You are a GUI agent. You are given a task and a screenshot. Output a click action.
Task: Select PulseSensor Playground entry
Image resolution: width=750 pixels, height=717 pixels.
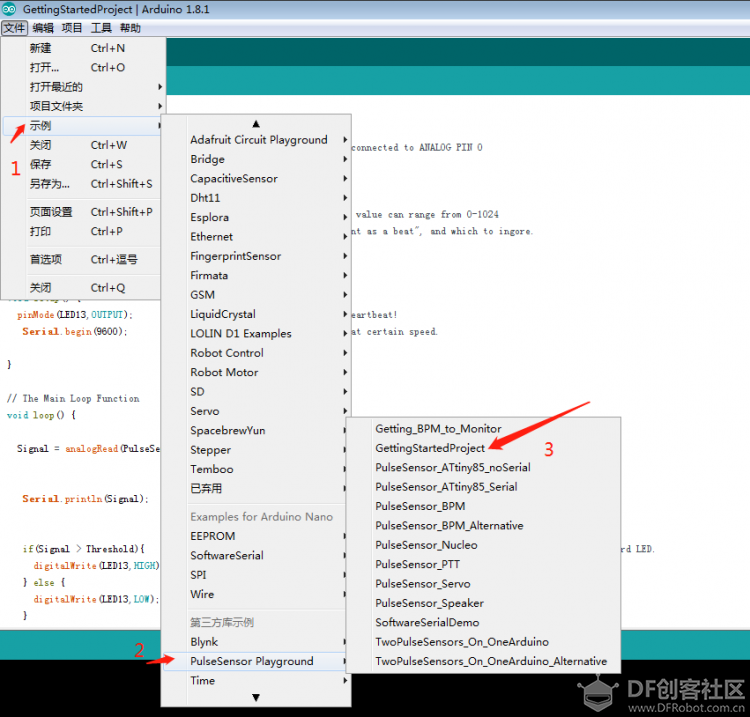coord(255,661)
